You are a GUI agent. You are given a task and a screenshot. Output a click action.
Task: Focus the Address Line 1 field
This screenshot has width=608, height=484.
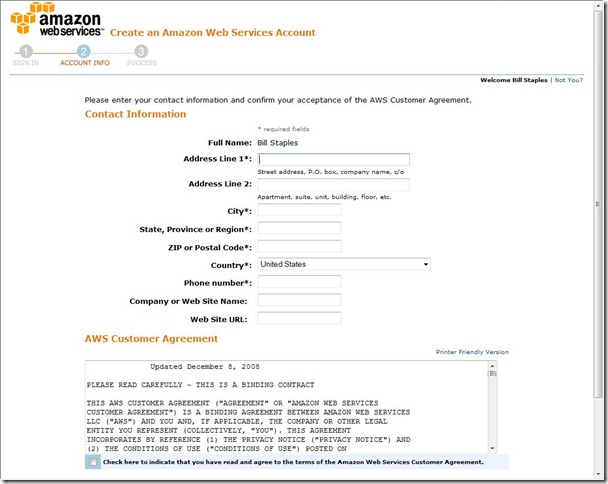coord(333,159)
